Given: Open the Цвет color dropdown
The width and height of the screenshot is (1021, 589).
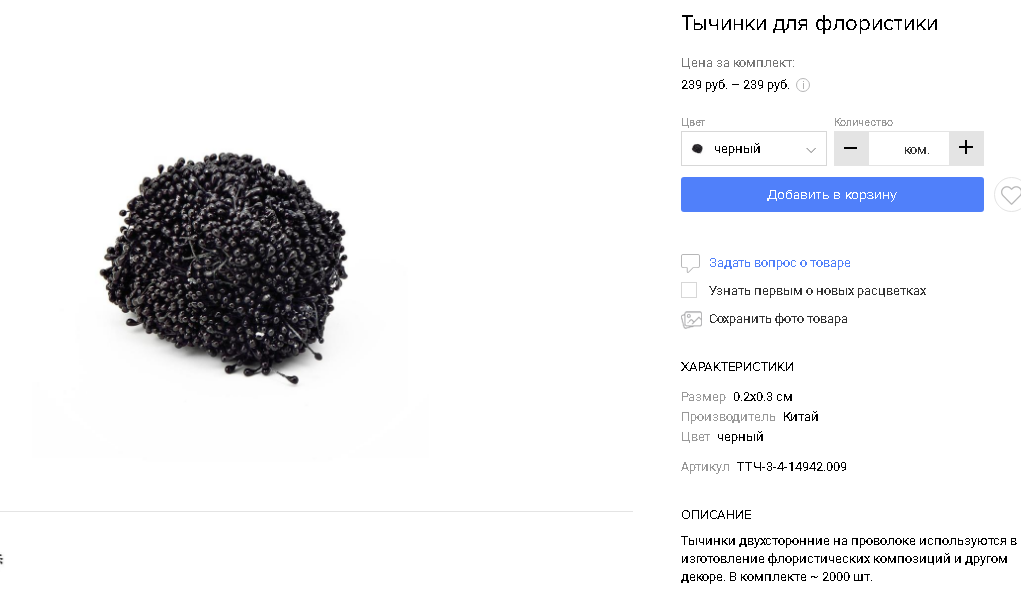Looking at the screenshot, I should [x=753, y=148].
